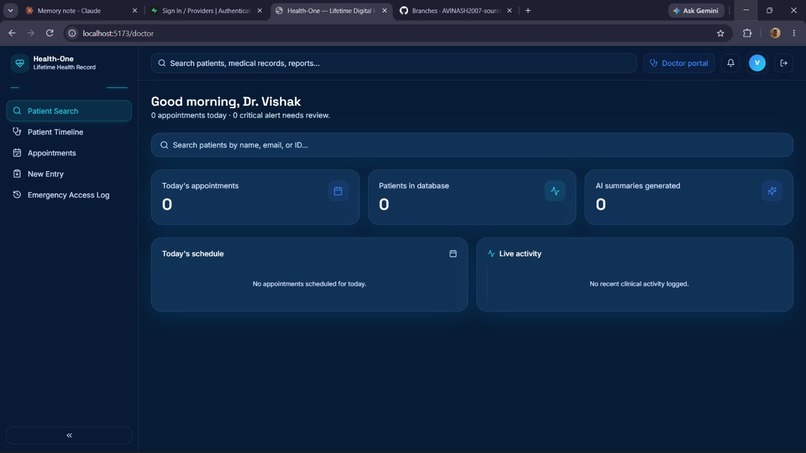Open New Entry in the sidebar

69,174
